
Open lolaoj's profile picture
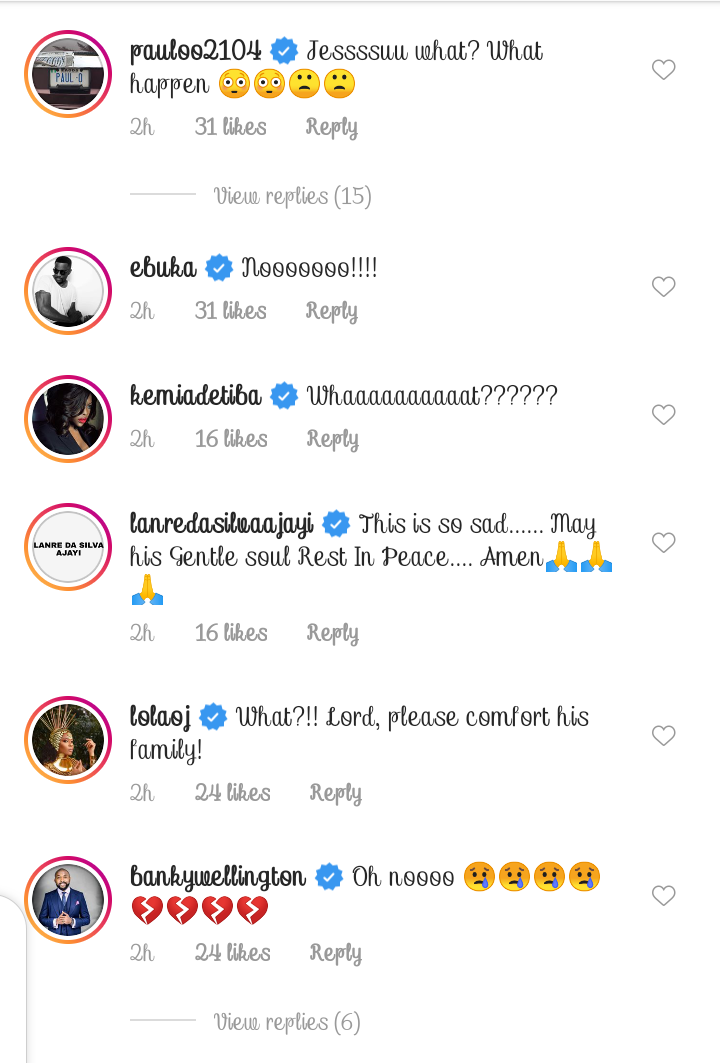tap(68, 740)
